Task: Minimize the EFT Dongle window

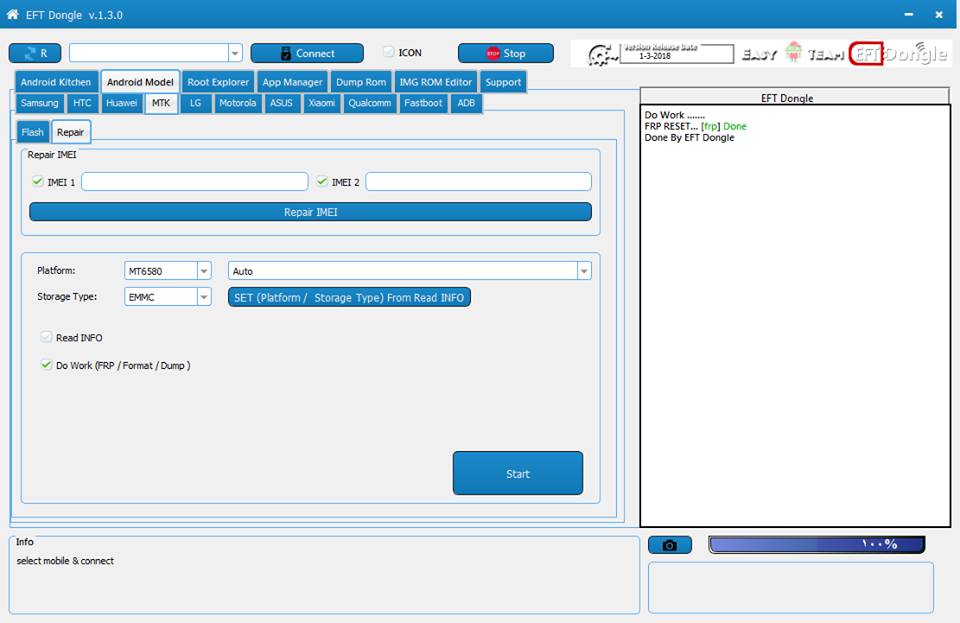Action: tap(909, 14)
